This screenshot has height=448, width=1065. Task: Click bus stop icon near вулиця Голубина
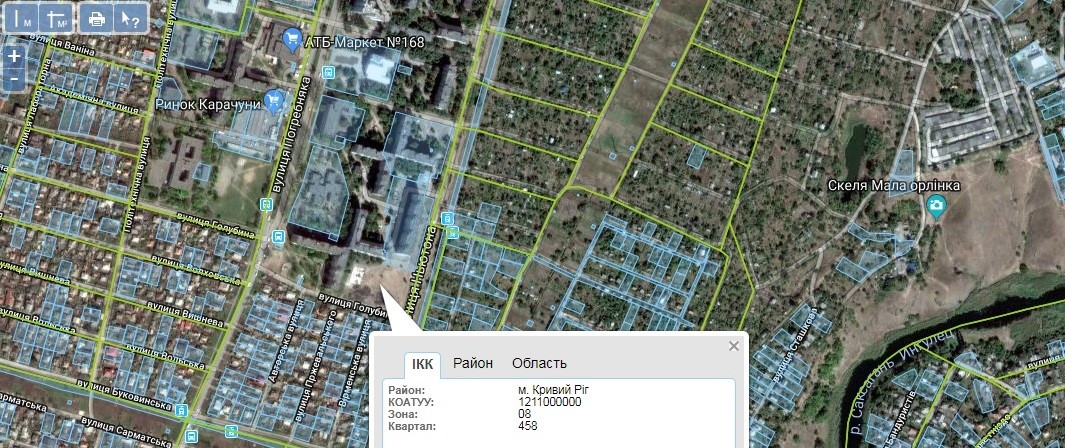coord(276,236)
